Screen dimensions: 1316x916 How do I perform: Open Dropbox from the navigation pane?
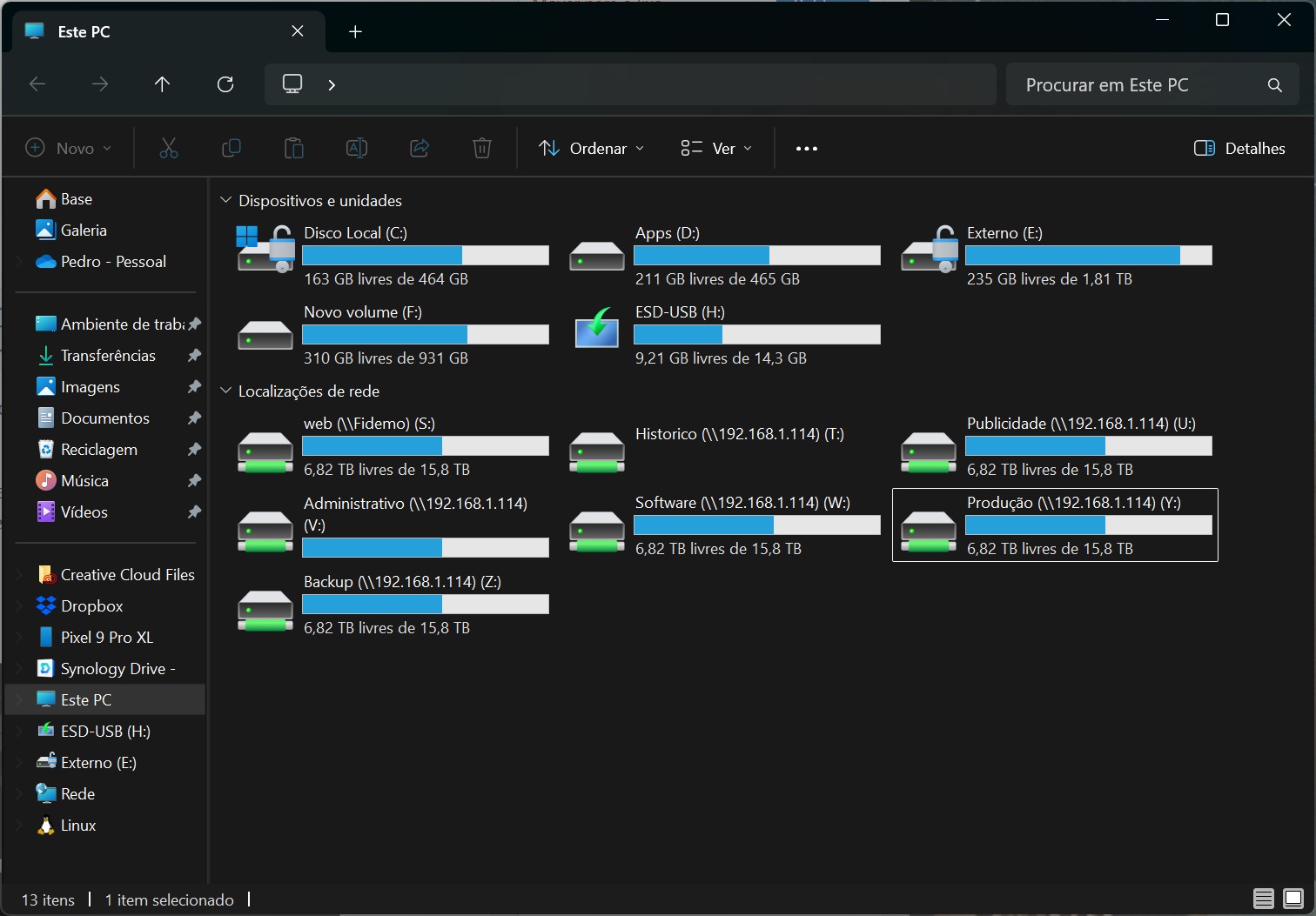pos(91,606)
